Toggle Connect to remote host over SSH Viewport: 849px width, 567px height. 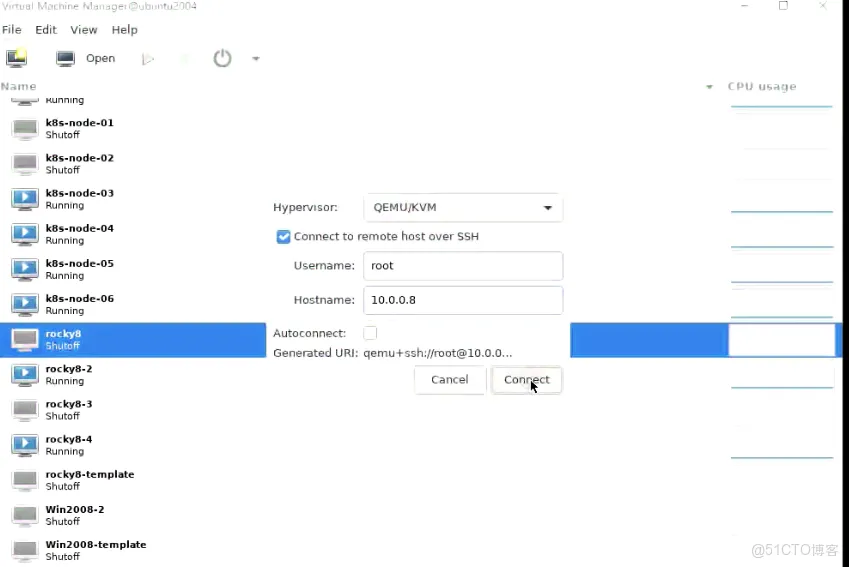click(283, 237)
